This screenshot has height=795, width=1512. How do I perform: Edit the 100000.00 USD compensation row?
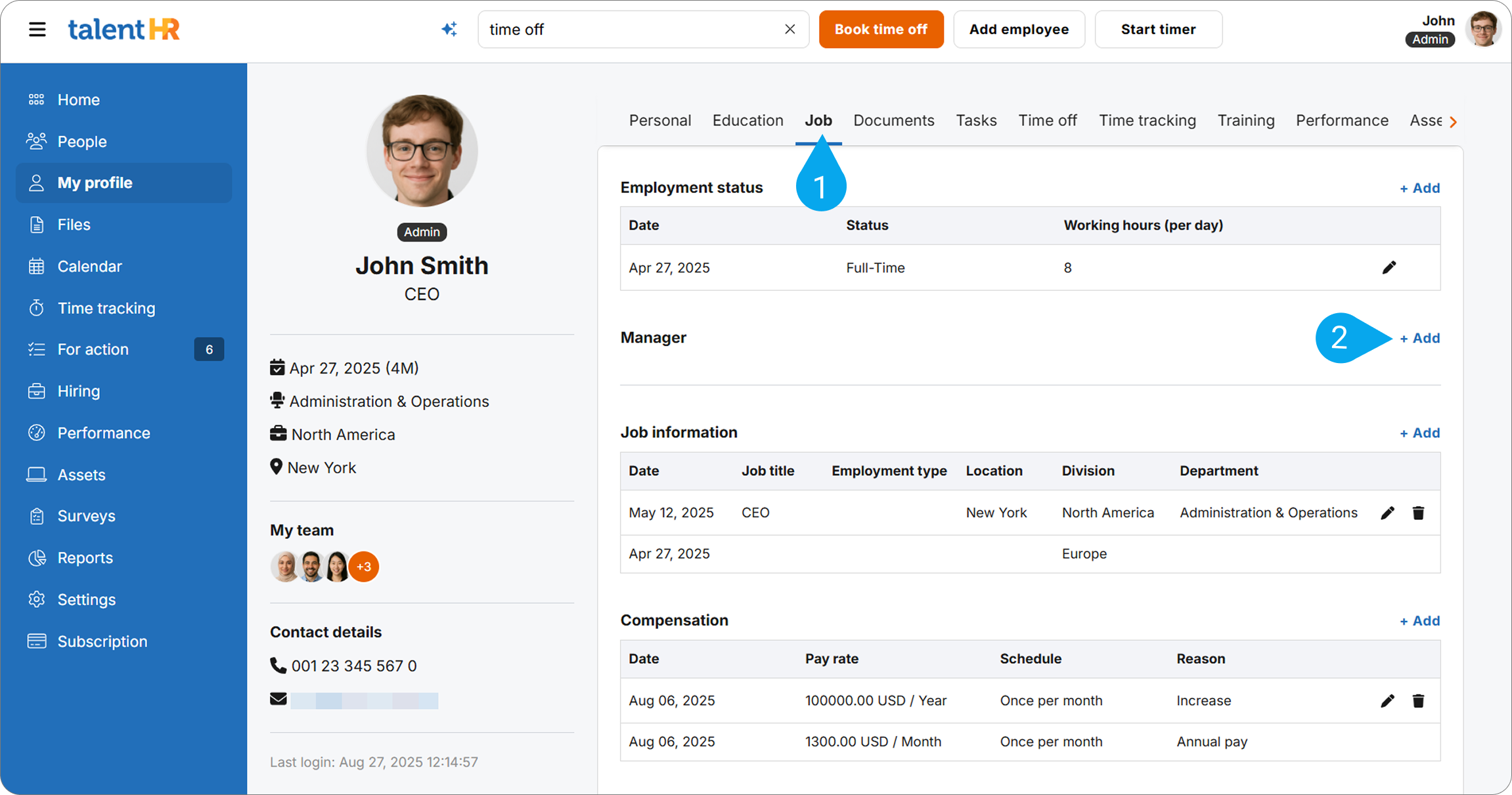pyautogui.click(x=1387, y=701)
